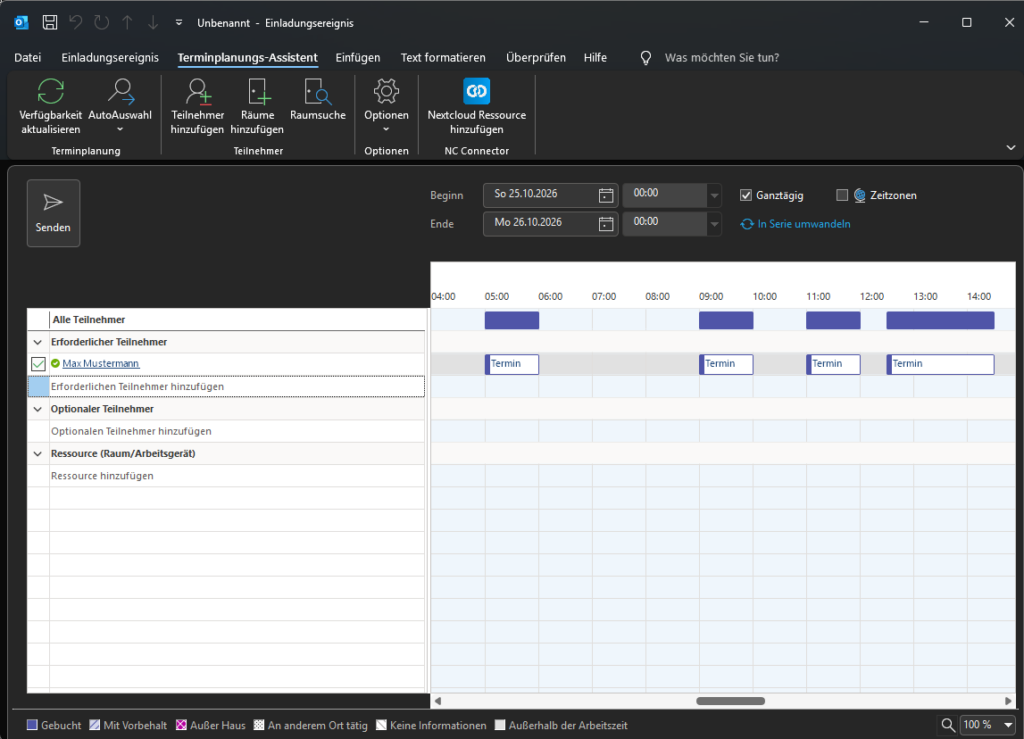Click Nextcloud Ressource hinzufügen
Viewport: 1024px width, 739px height.
477,106
